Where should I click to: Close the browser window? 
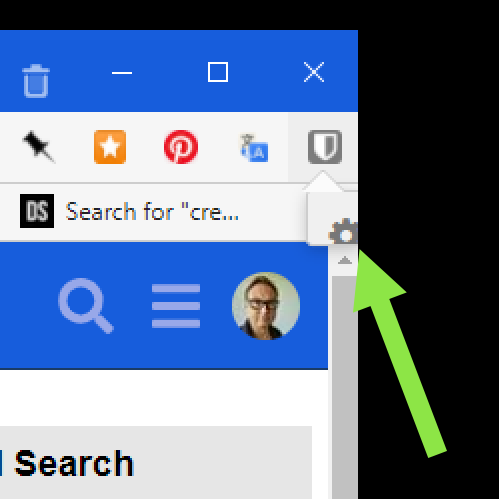[x=314, y=72]
